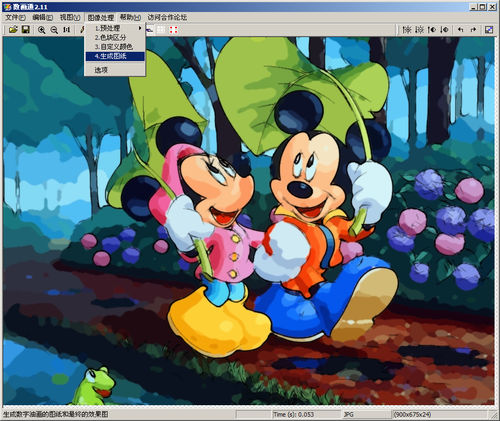500x421 pixels.
Task: Click the Mickey and Minnie image canvas
Action: (x=249, y=221)
